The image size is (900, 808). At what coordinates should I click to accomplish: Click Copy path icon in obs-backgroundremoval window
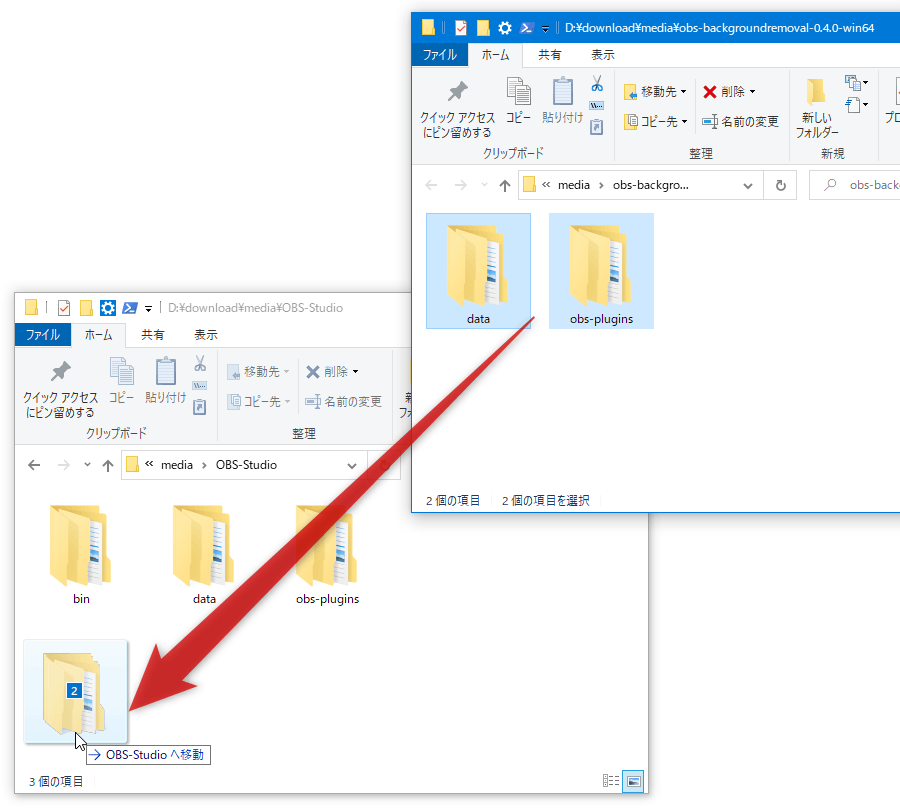597,106
